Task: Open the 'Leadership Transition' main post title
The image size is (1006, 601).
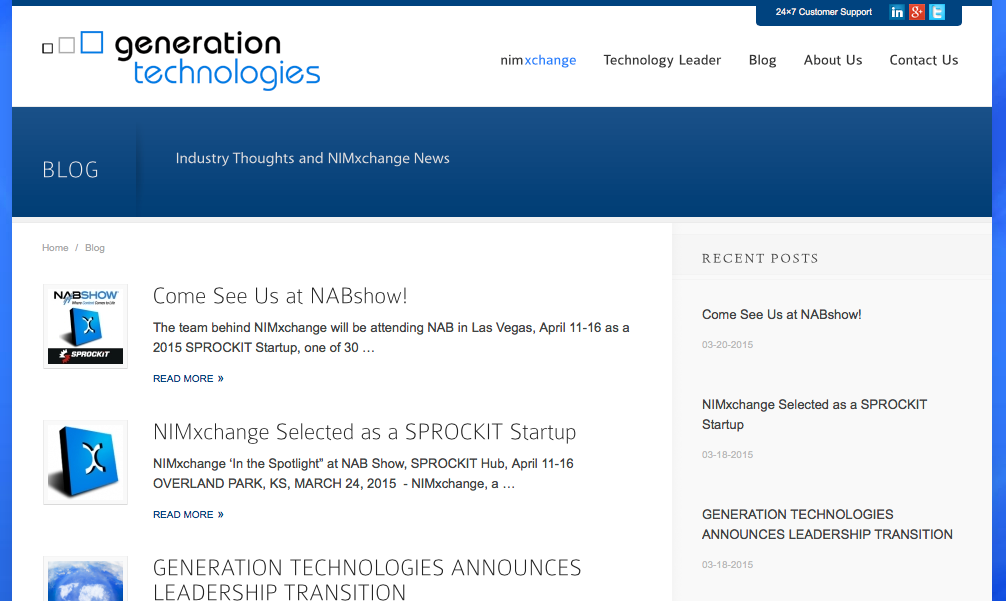Action: click(x=367, y=579)
